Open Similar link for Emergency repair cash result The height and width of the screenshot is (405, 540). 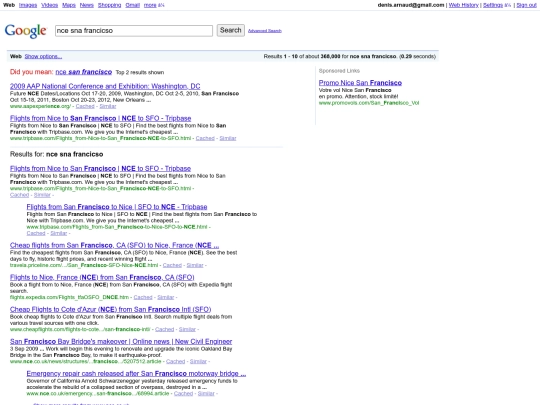tap(206, 393)
